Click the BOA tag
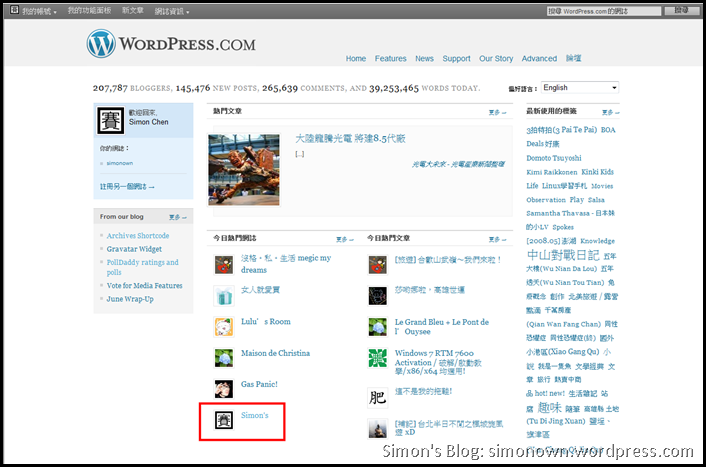 click(x=608, y=130)
